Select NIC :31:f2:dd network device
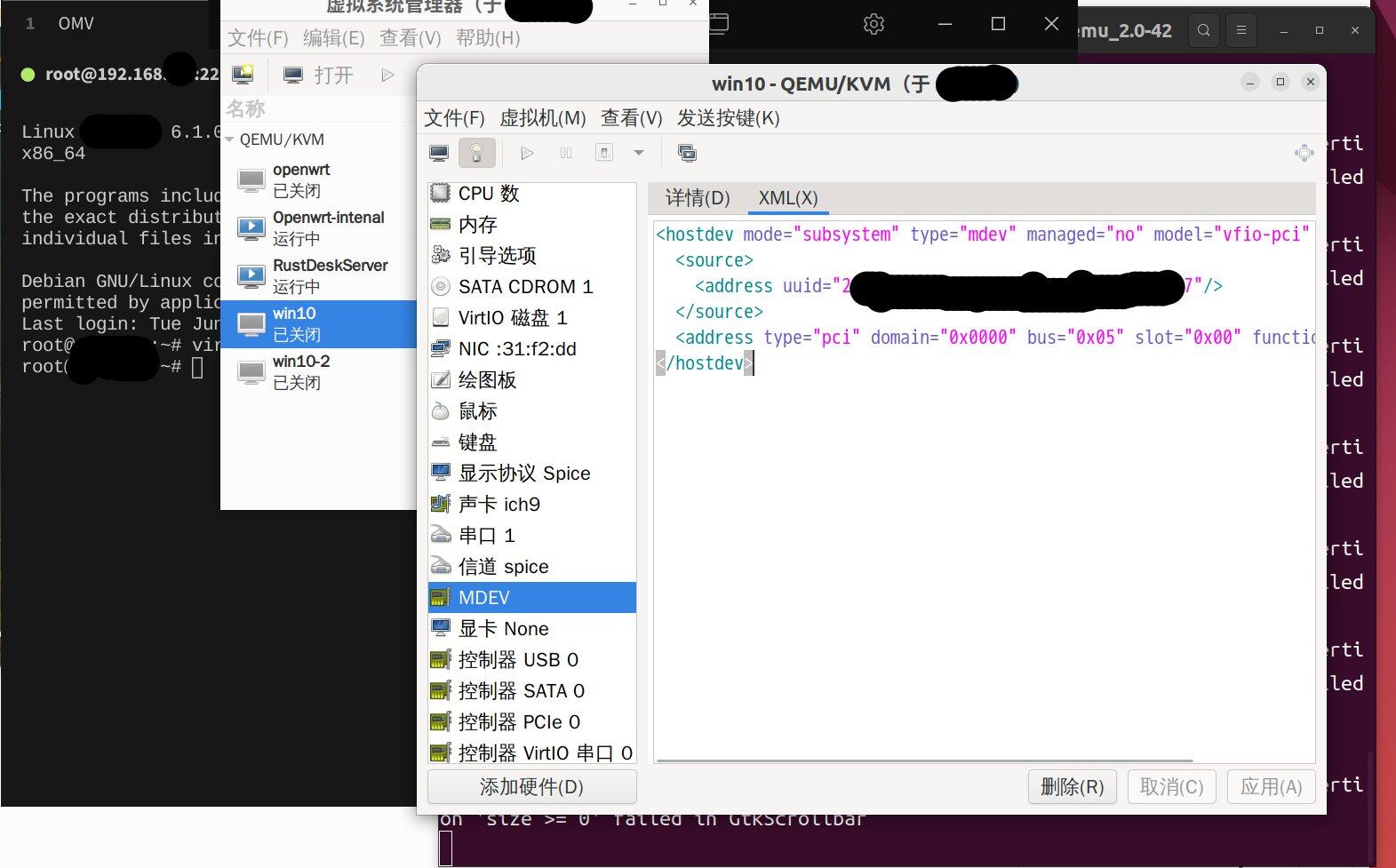Image resolution: width=1396 pixels, height=868 pixels. (531, 349)
